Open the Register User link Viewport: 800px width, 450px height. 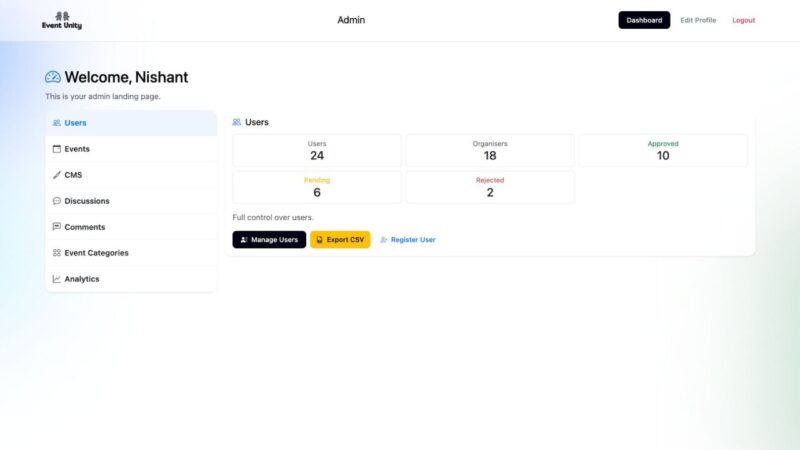coord(408,240)
